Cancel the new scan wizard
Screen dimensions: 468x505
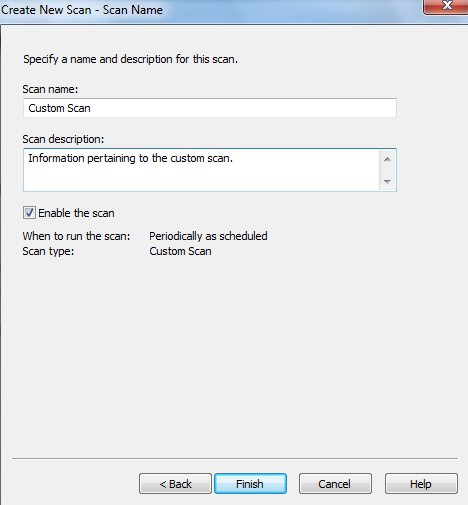(335, 484)
